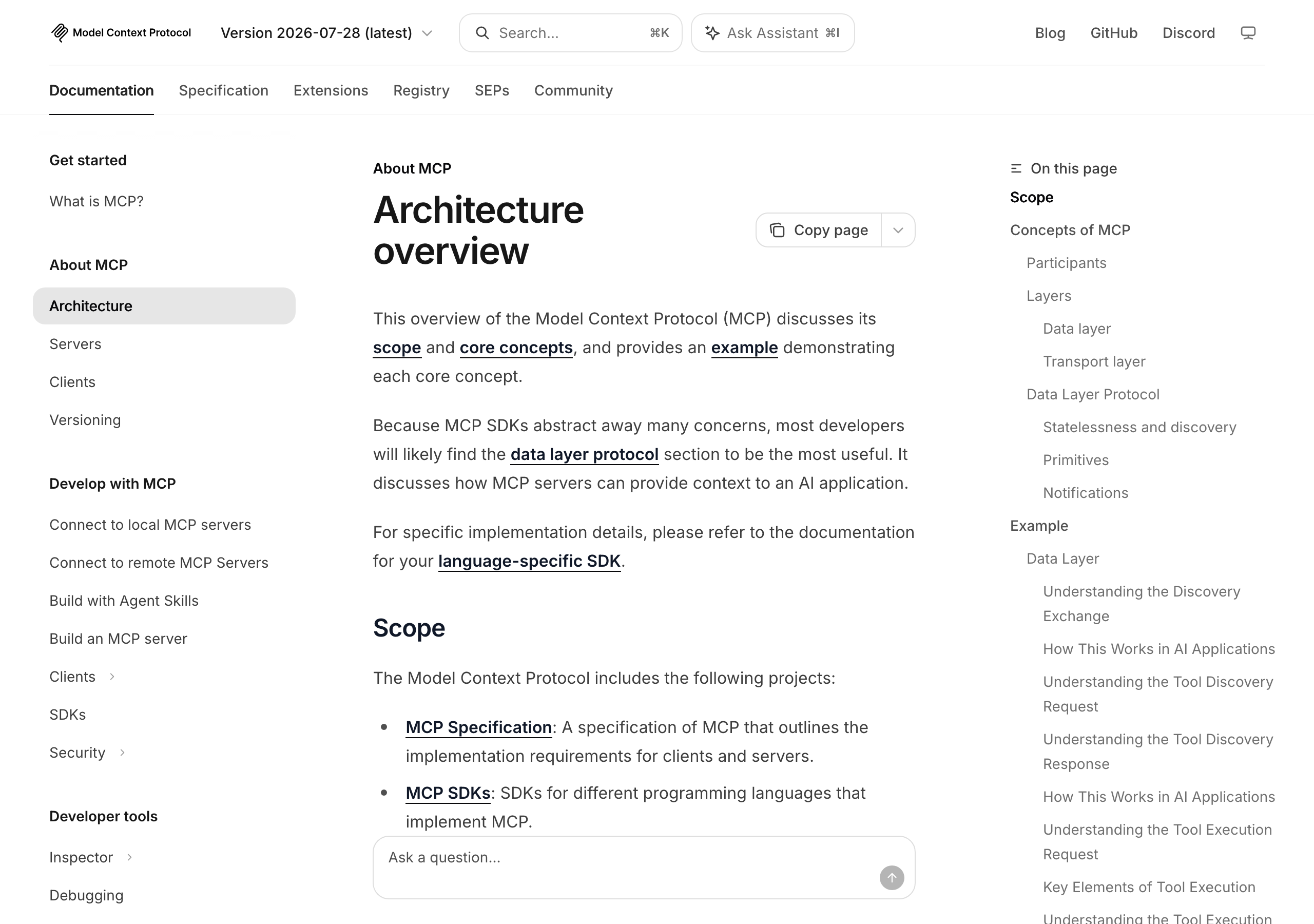Screen dimensions: 1314x924
Task: Expand the Security sidebar group
Action: 122,753
